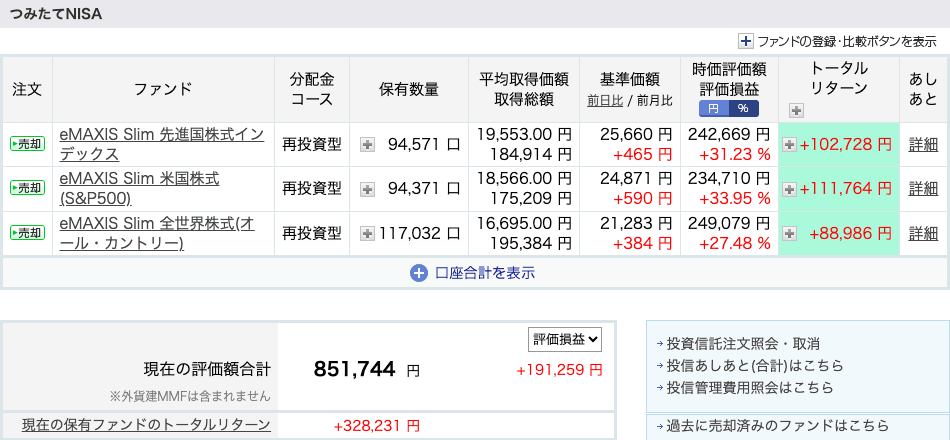Open the 評価損益 dropdown

click(x=565, y=339)
